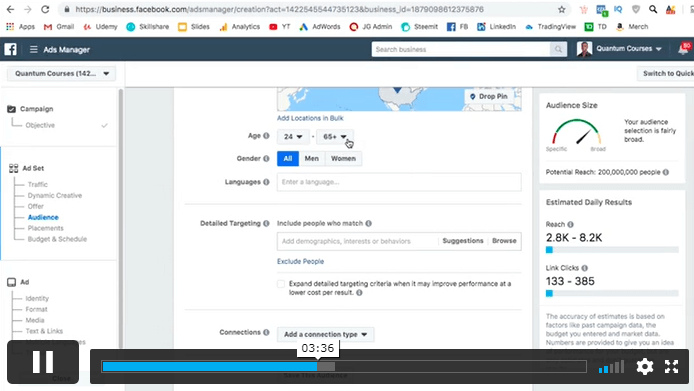Go to Audience section
This screenshot has width=694, height=391.
click(x=43, y=217)
